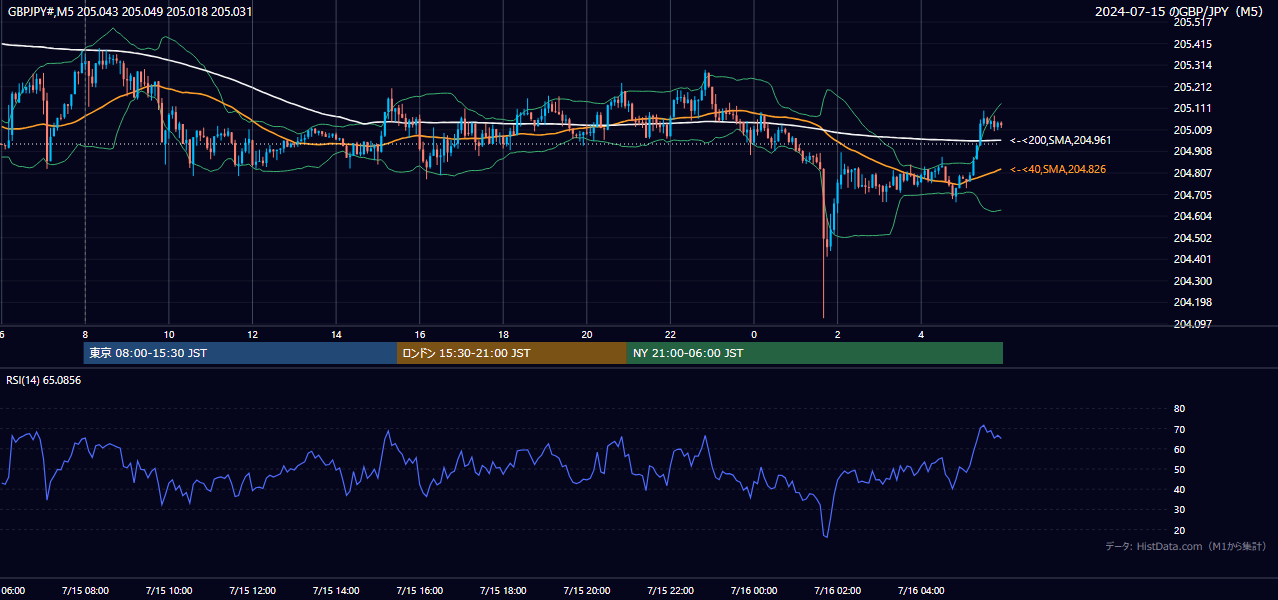This screenshot has height=600, width=1278.
Task: Select the London 15:30-21:00 JST session bar
Action: (x=512, y=353)
